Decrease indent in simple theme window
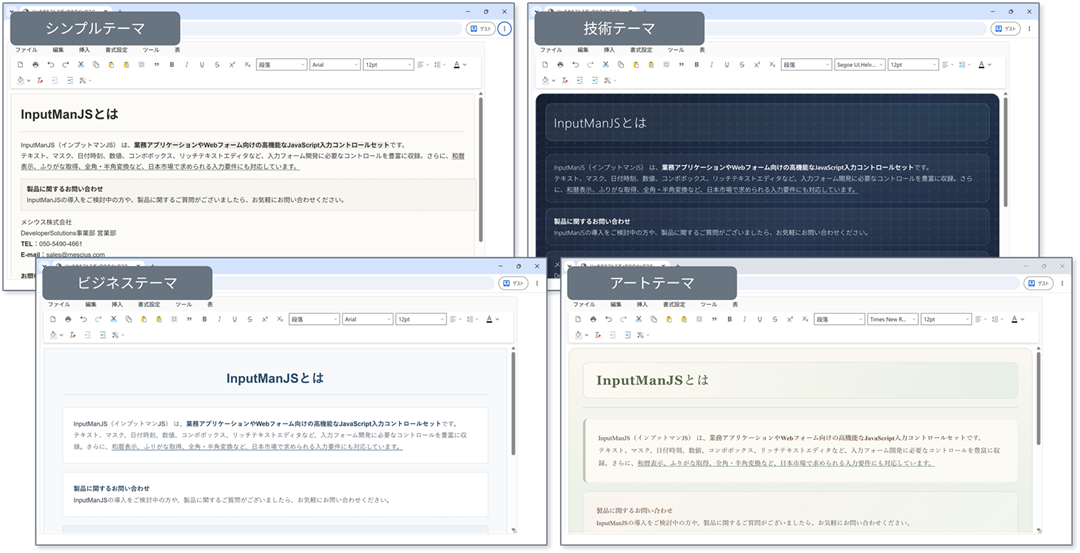1080x553 pixels. point(55,81)
